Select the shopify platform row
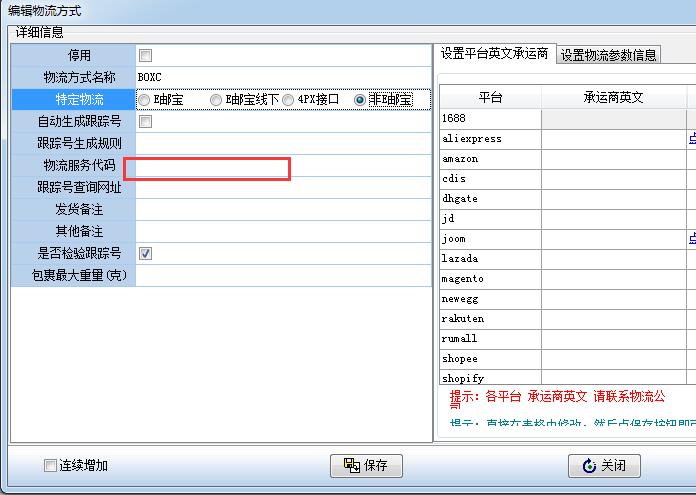Image resolution: width=696 pixels, height=495 pixels. coord(490,378)
